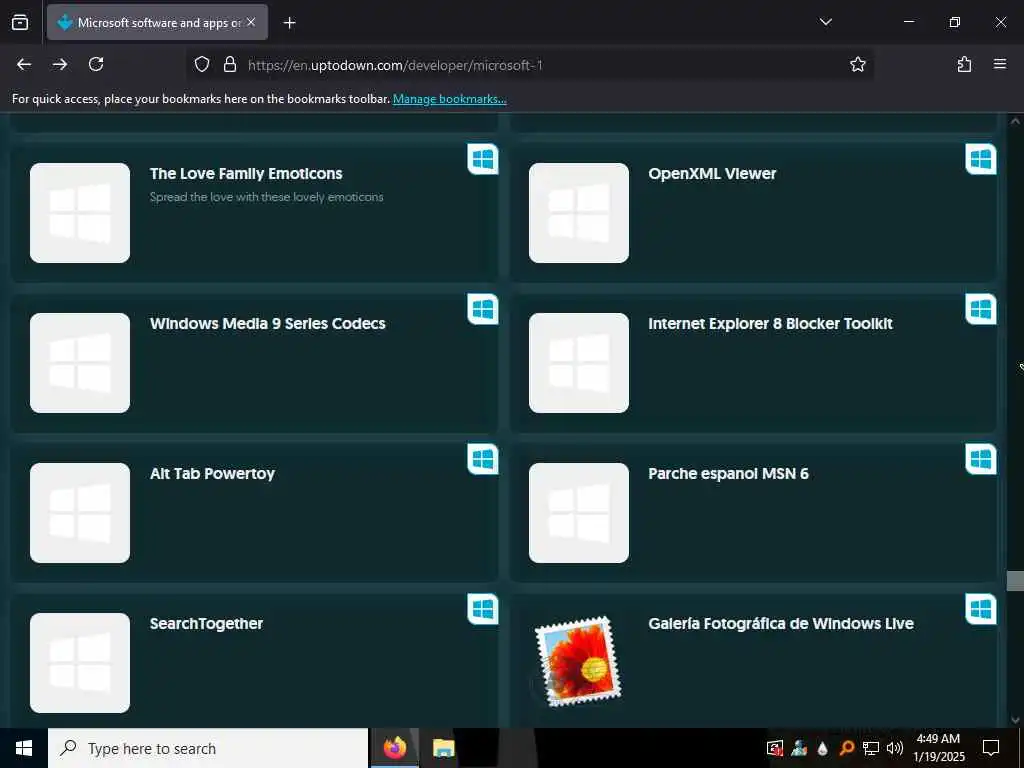Image resolution: width=1024 pixels, height=768 pixels.
Task: Open the Galería Fotográfica flower stamp icon
Action: click(579, 662)
